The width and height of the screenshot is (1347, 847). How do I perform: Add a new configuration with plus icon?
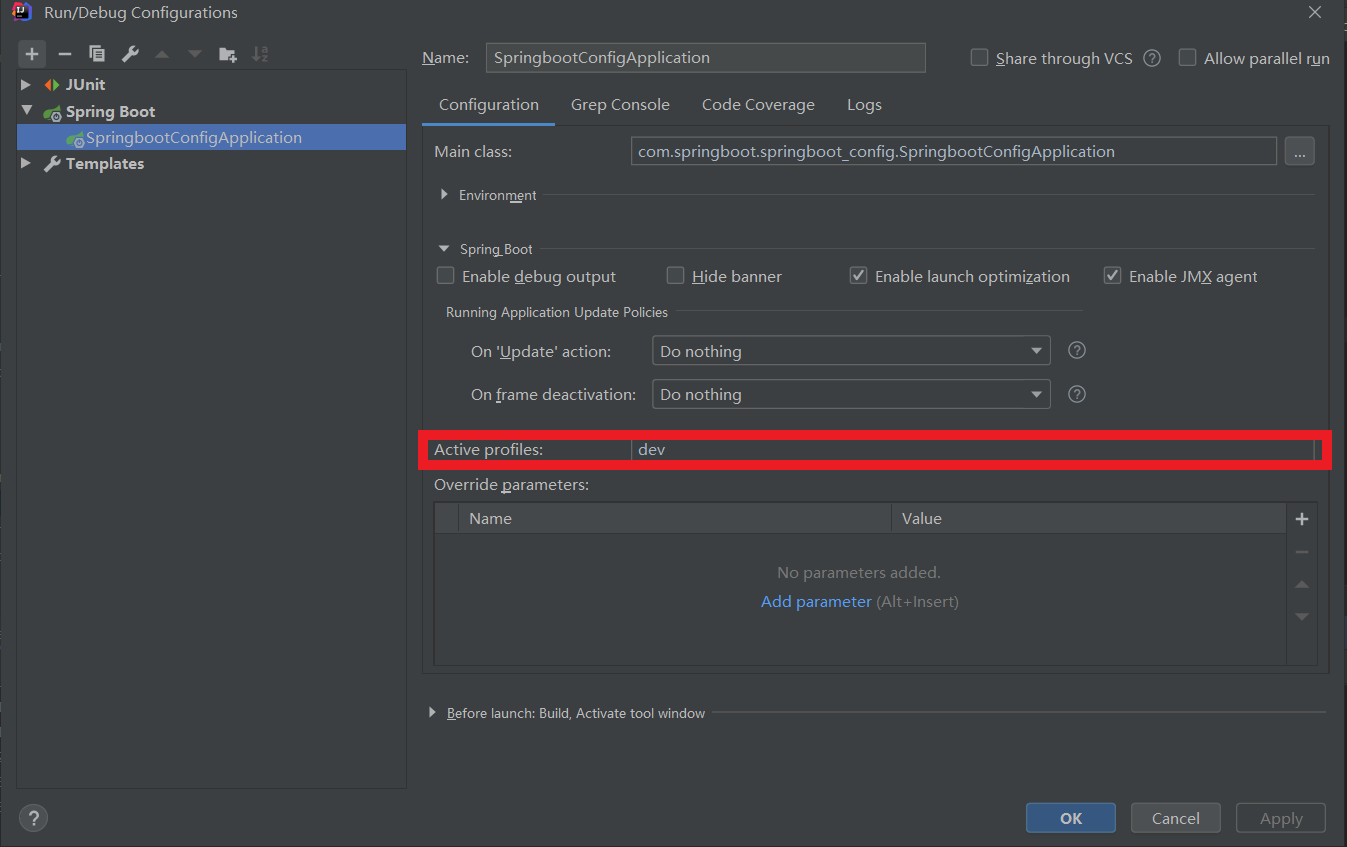(32, 54)
